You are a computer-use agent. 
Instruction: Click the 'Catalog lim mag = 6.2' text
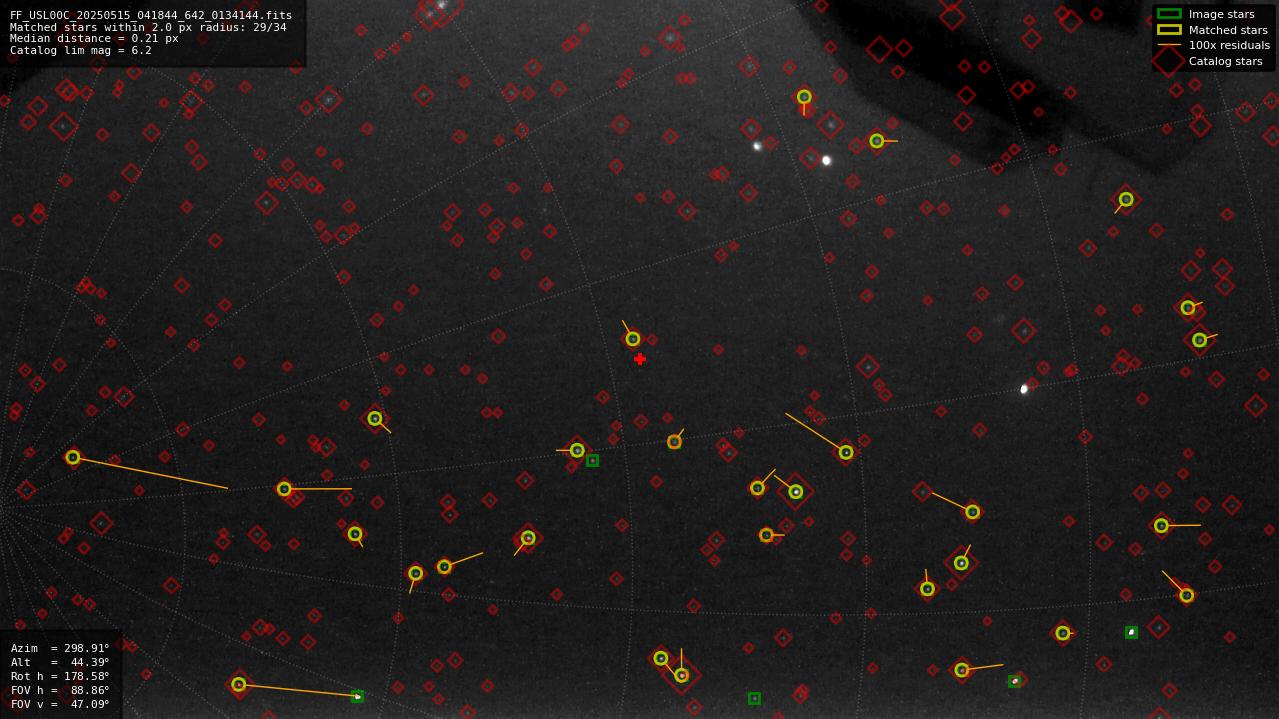click(81, 50)
